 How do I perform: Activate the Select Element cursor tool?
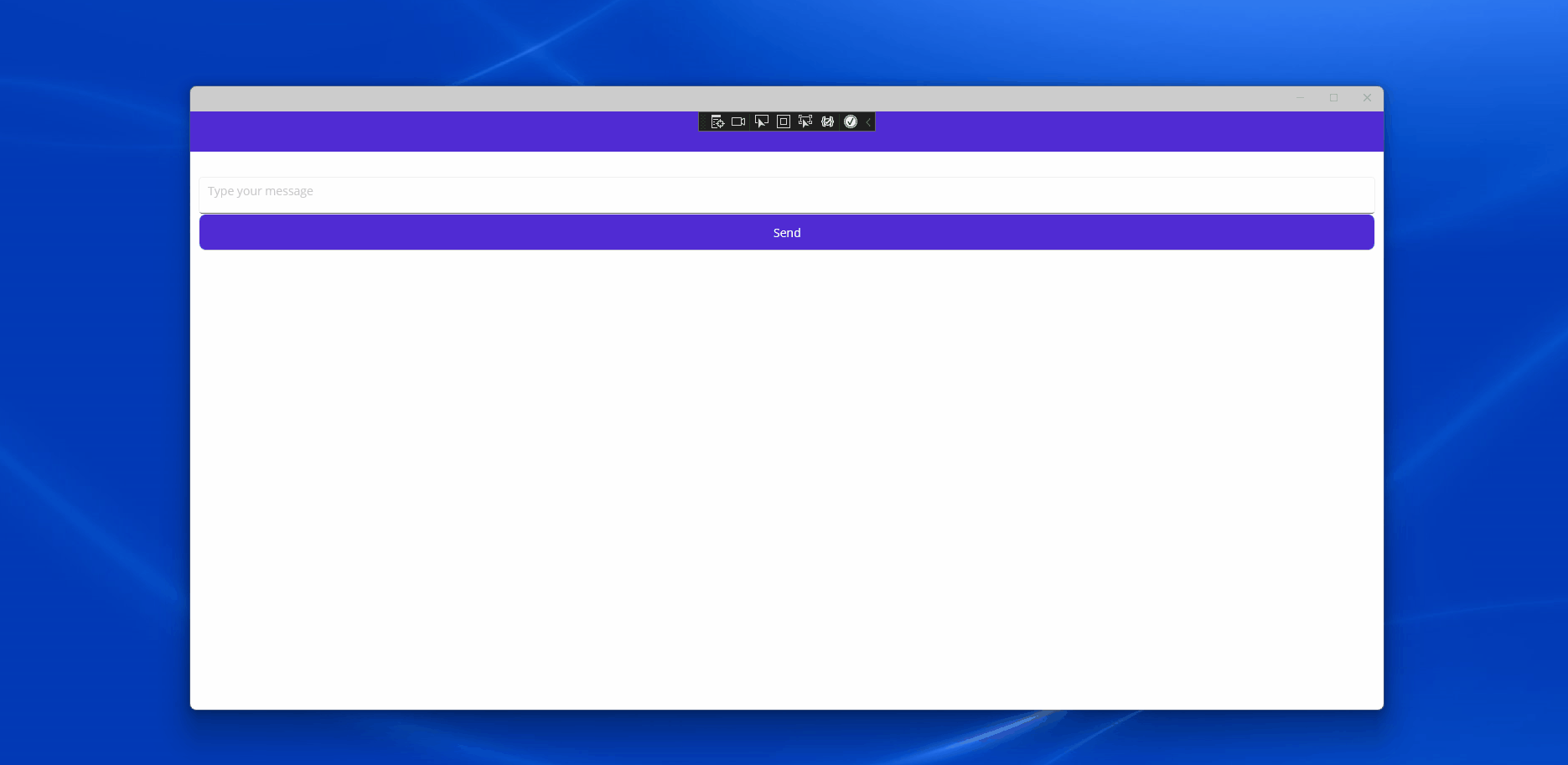point(761,122)
